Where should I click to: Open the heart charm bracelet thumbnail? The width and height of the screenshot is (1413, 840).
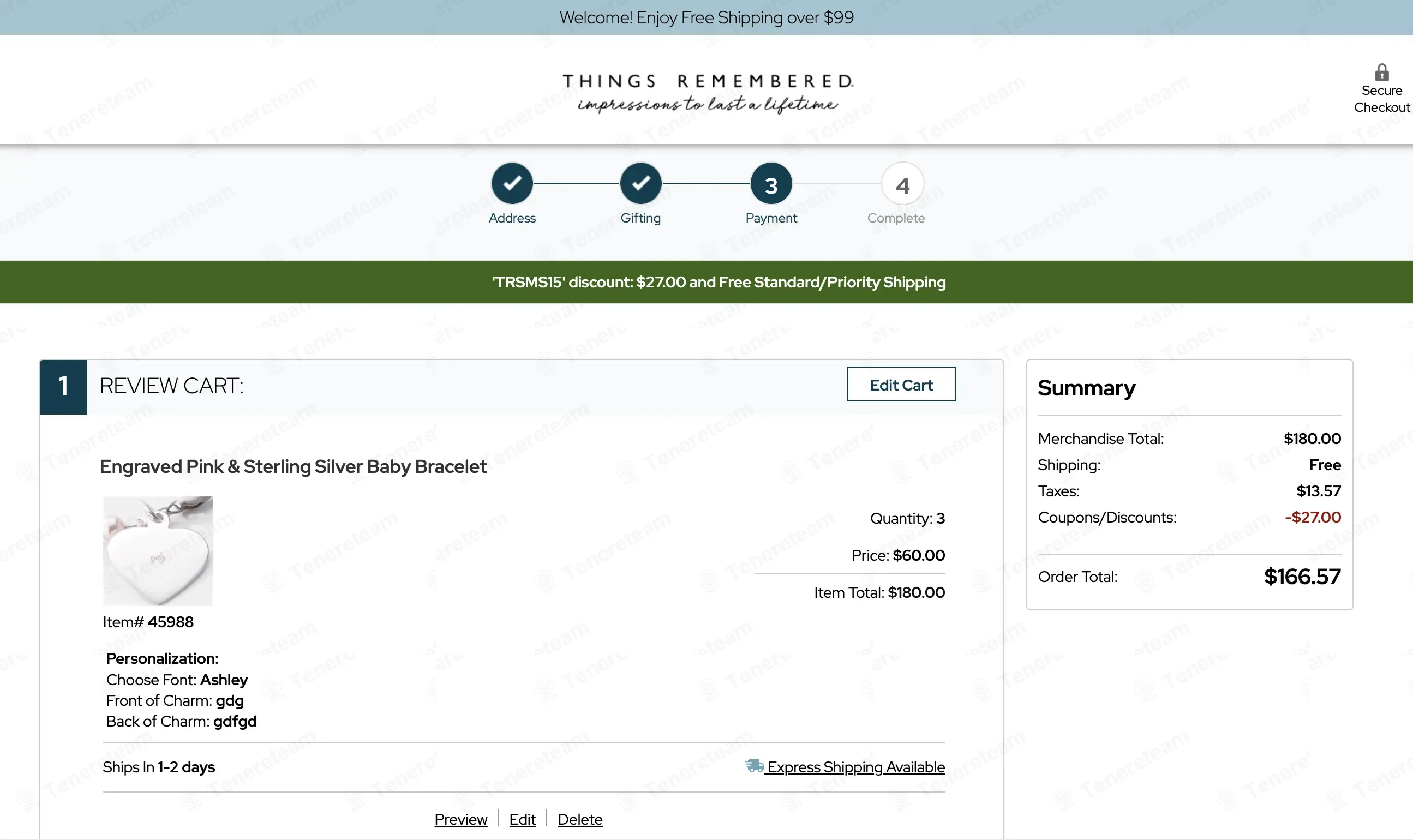click(158, 551)
